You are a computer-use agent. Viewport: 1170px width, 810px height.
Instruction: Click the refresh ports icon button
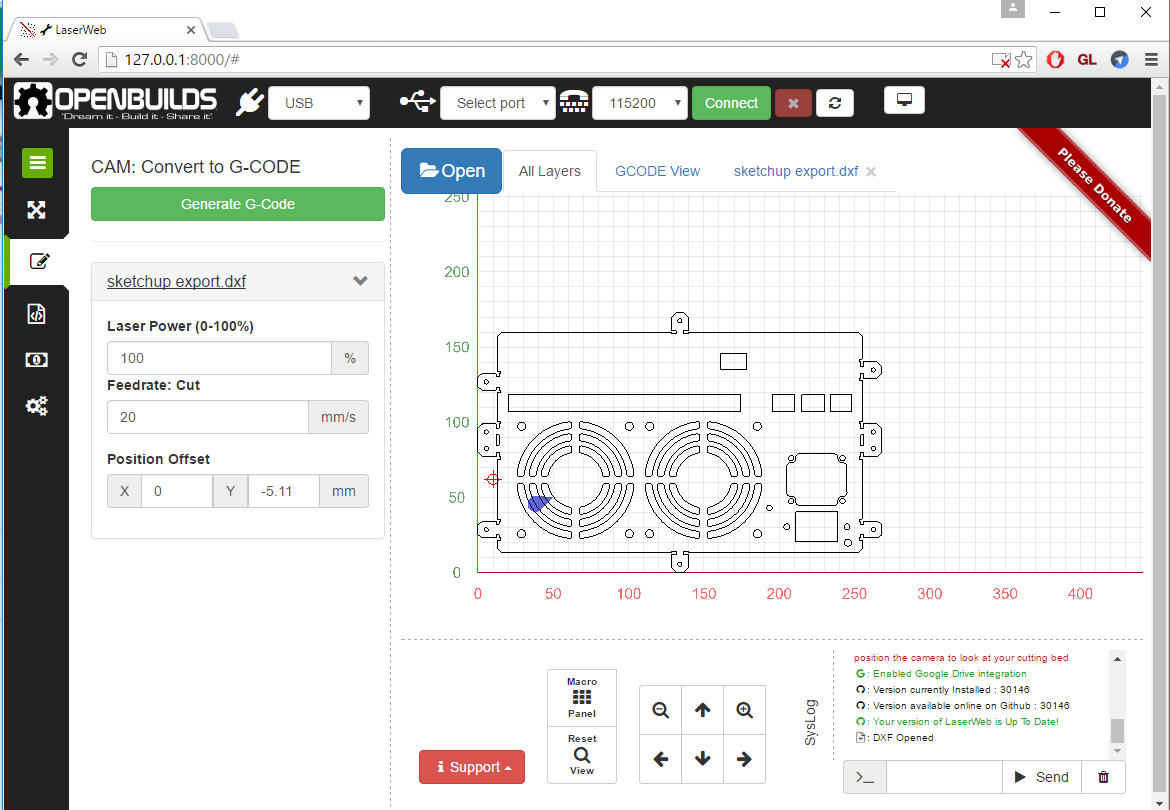pos(834,103)
